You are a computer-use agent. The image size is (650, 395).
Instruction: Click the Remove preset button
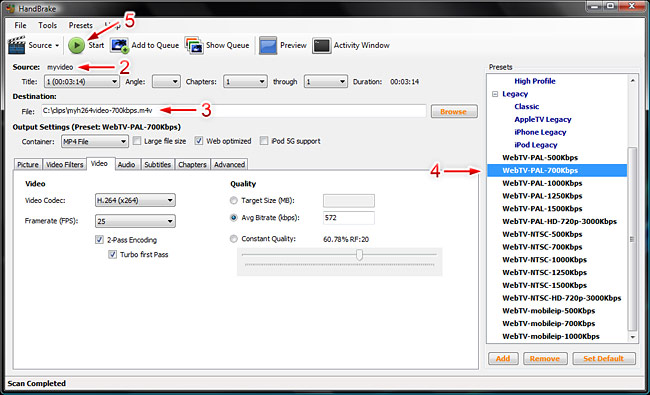(x=545, y=359)
